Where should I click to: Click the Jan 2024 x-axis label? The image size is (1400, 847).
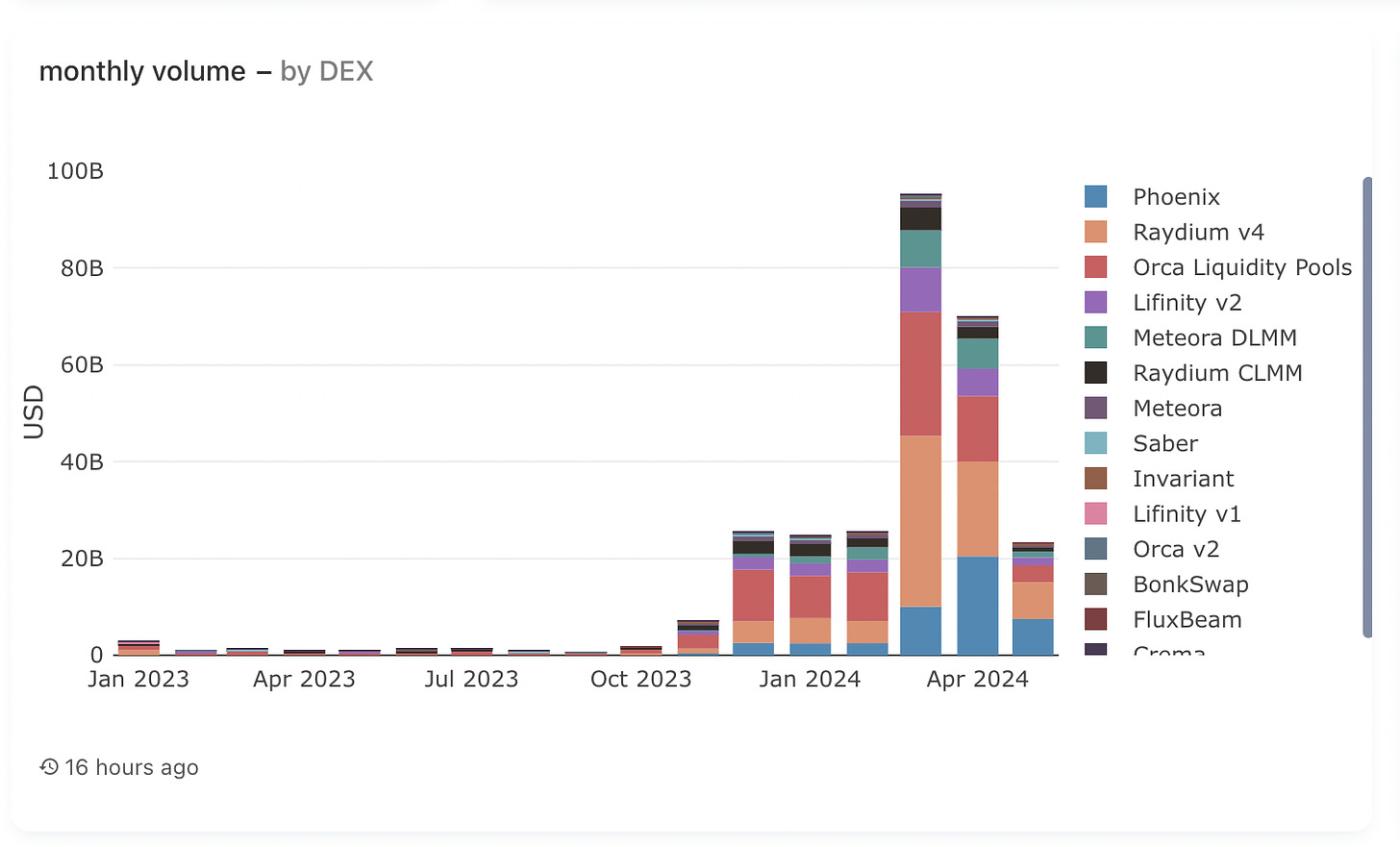(809, 679)
